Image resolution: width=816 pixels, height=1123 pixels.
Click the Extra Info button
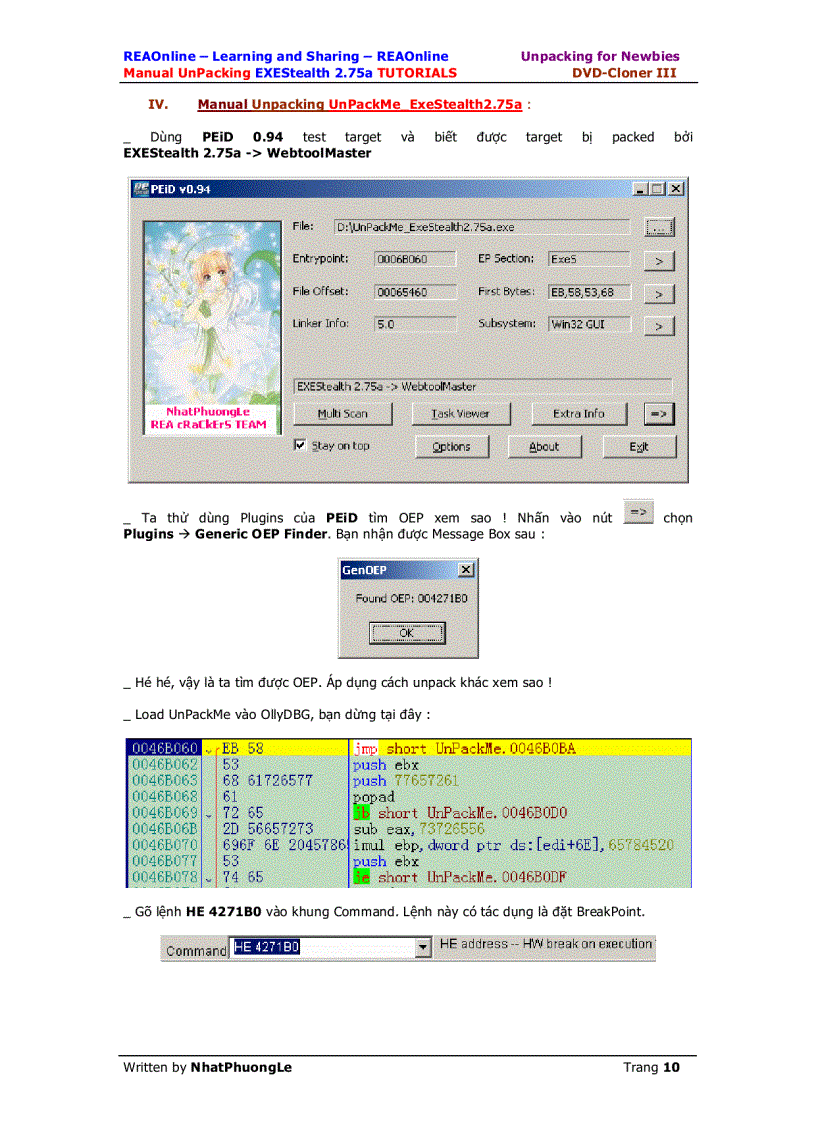click(579, 413)
